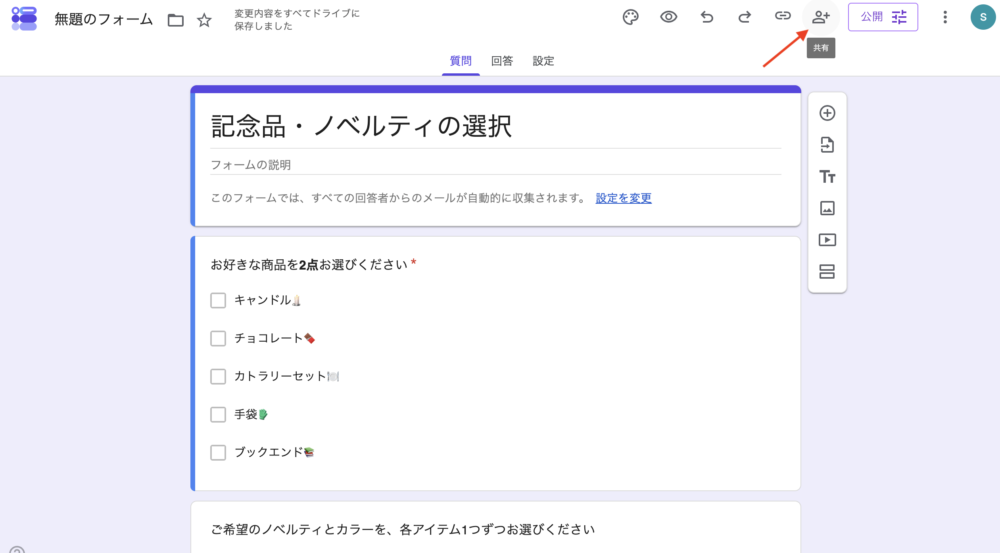The image size is (1000, 553).
Task: Select the question お好きな商品を2点お選びください
Action: 309,264
